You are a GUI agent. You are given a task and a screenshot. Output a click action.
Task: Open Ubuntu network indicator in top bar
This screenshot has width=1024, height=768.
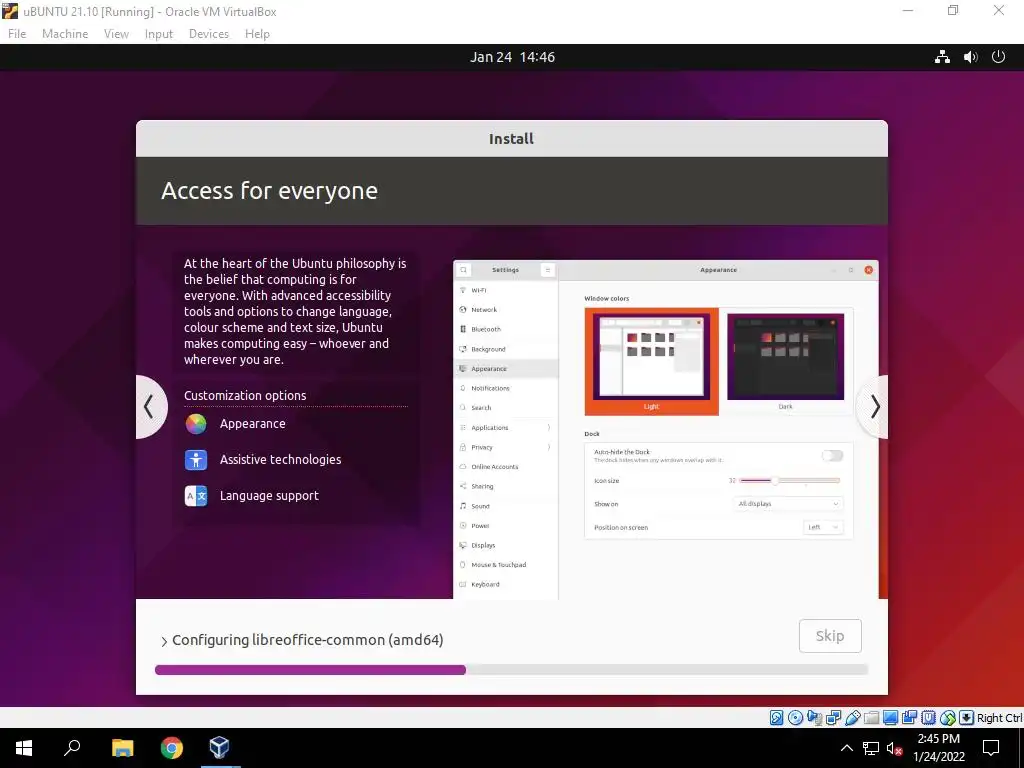point(942,57)
